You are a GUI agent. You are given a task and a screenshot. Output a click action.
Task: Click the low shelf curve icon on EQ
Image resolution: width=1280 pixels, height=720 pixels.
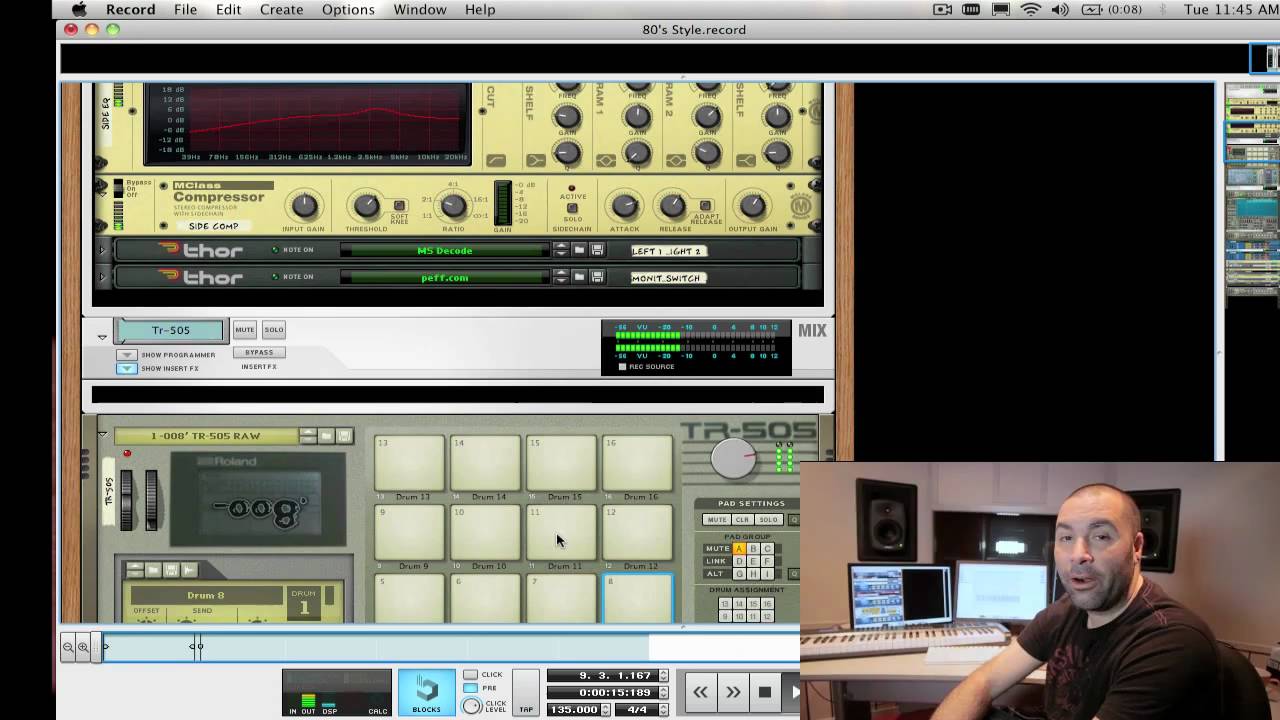[536, 160]
